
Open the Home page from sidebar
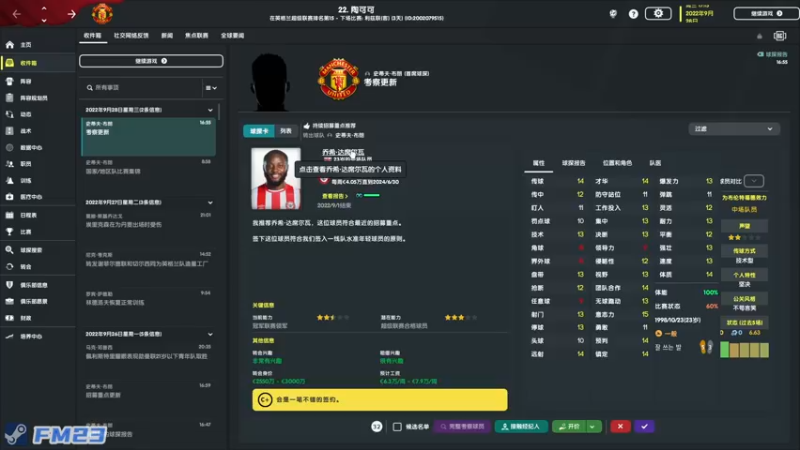(26, 45)
